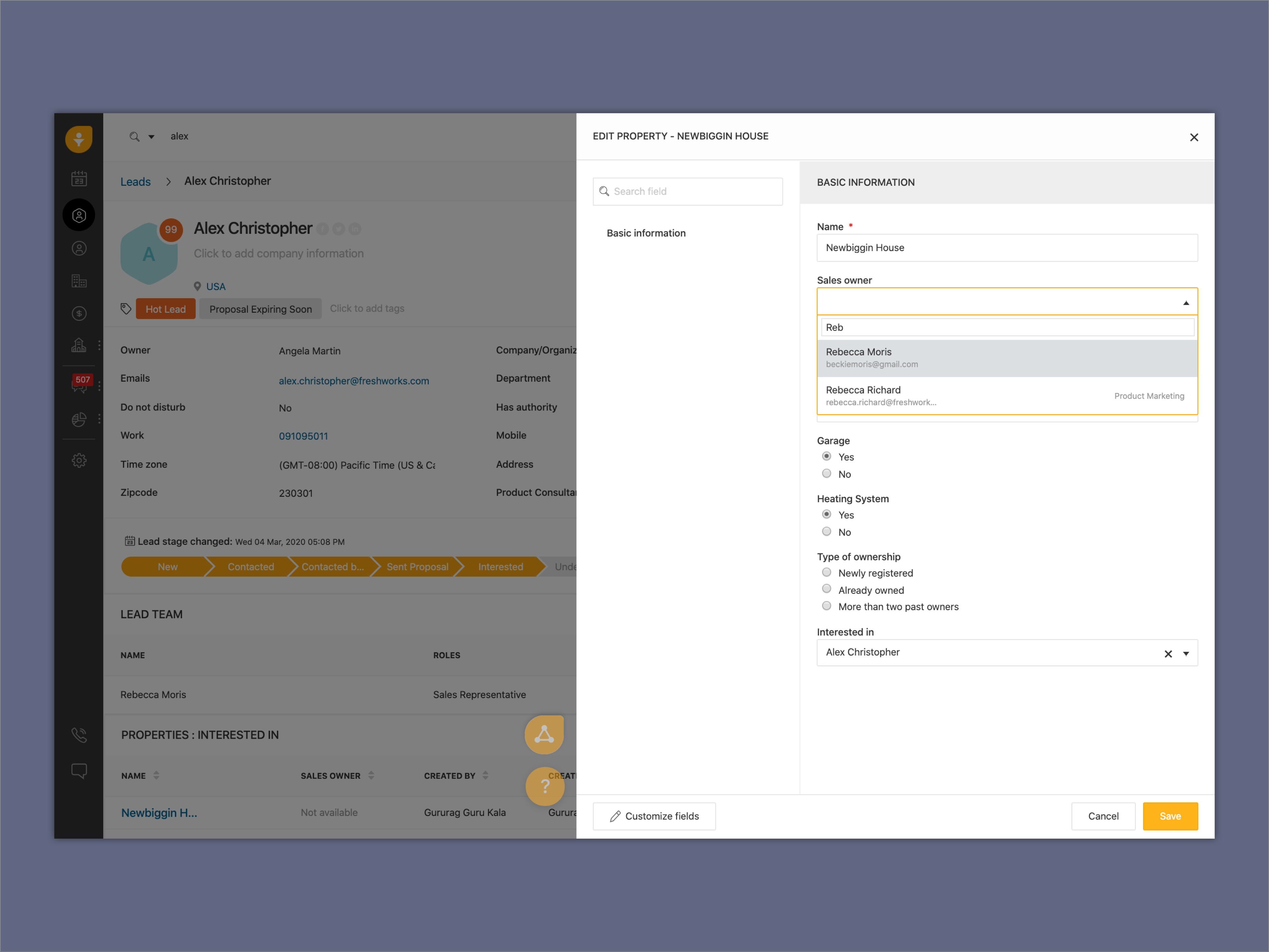Image resolution: width=1269 pixels, height=952 pixels.
Task: Click the orange help question mark button
Action: click(x=544, y=787)
